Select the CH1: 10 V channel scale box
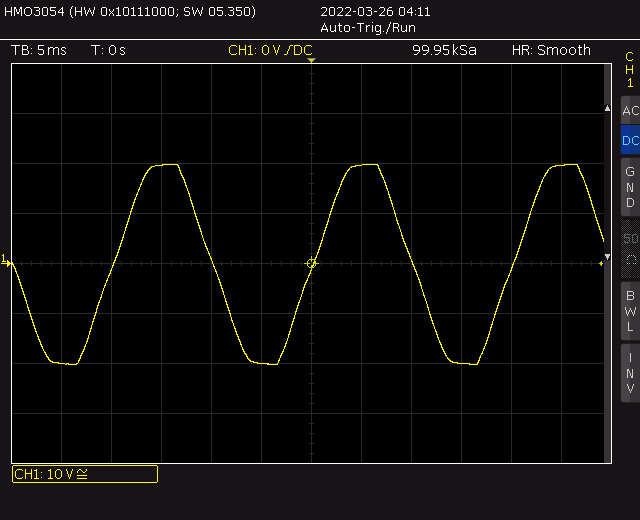The height and width of the screenshot is (520, 640). (x=84, y=474)
